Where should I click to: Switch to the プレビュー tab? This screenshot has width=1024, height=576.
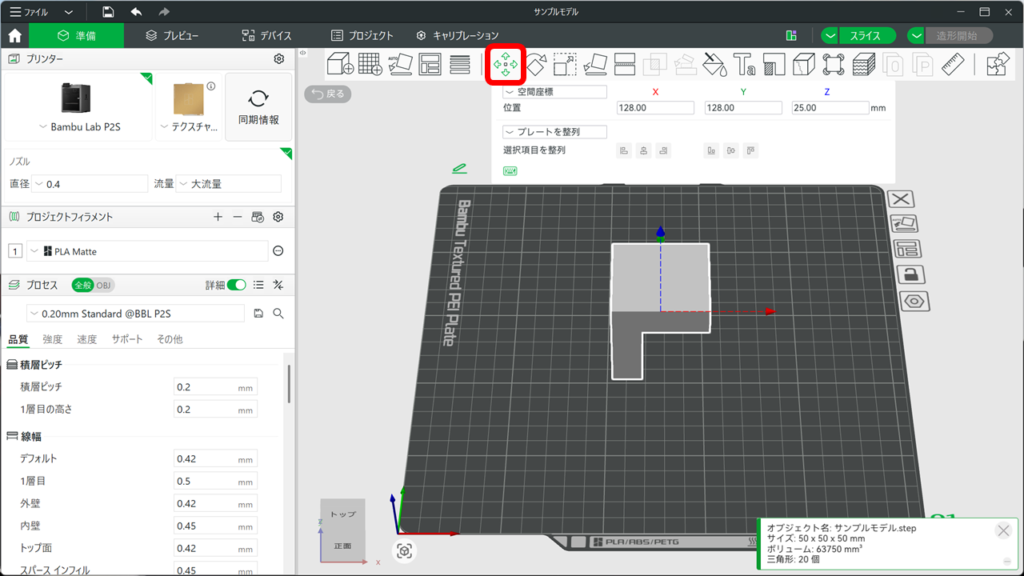coord(171,35)
